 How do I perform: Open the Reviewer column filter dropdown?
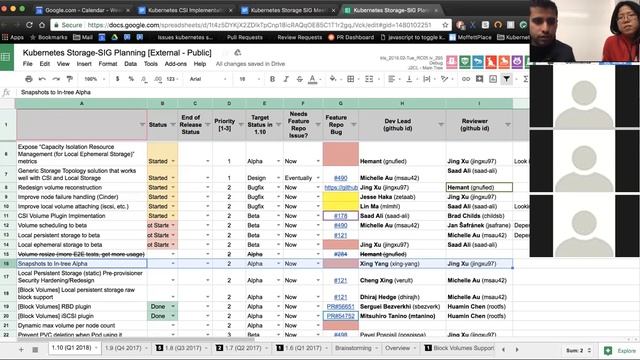[x=507, y=124]
